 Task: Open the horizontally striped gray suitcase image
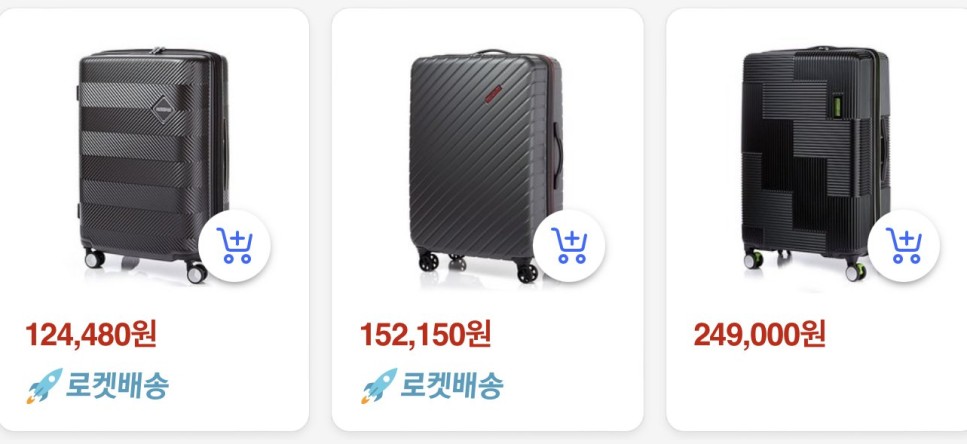(154, 165)
